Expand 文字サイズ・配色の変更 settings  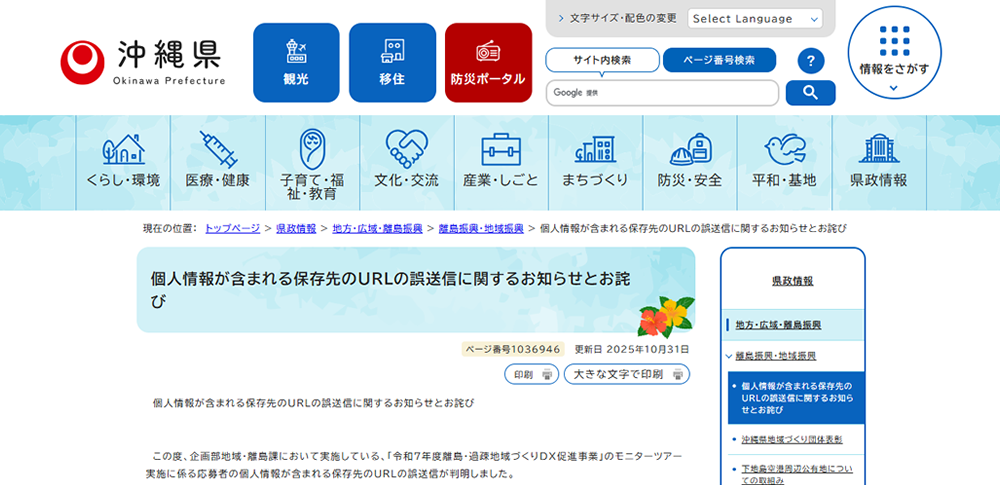(x=615, y=18)
